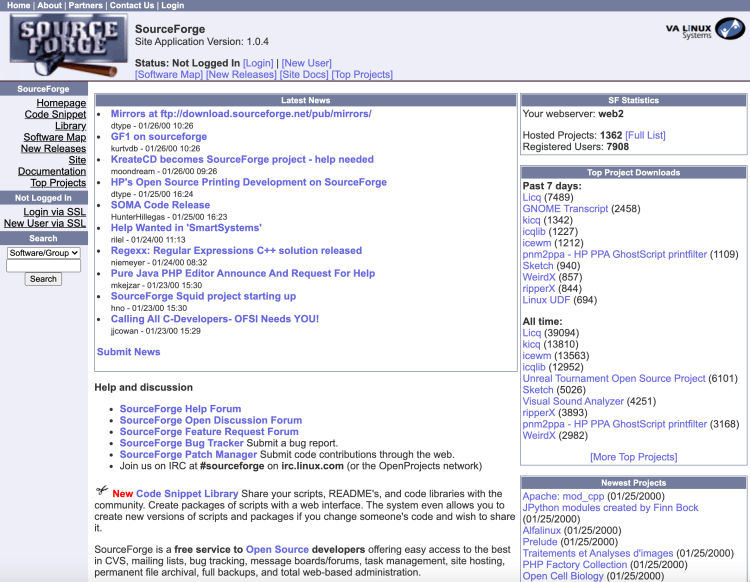Open Partners in the top navigation

[x=86, y=5]
